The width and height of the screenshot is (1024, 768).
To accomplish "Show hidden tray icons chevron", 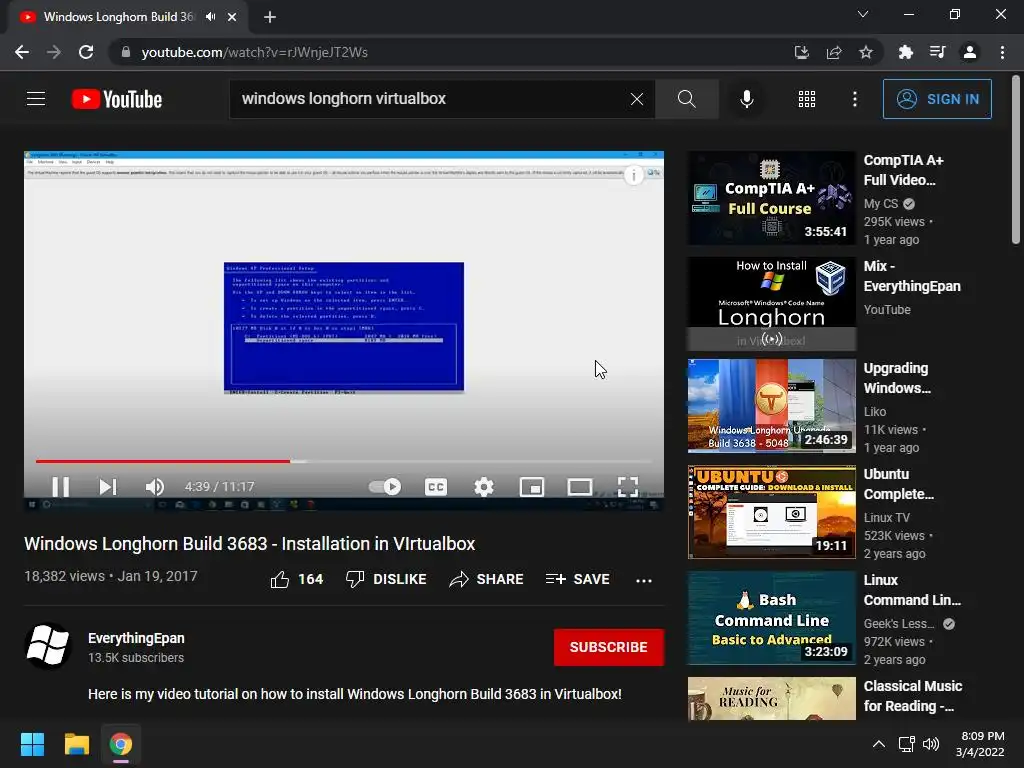I will (879, 744).
